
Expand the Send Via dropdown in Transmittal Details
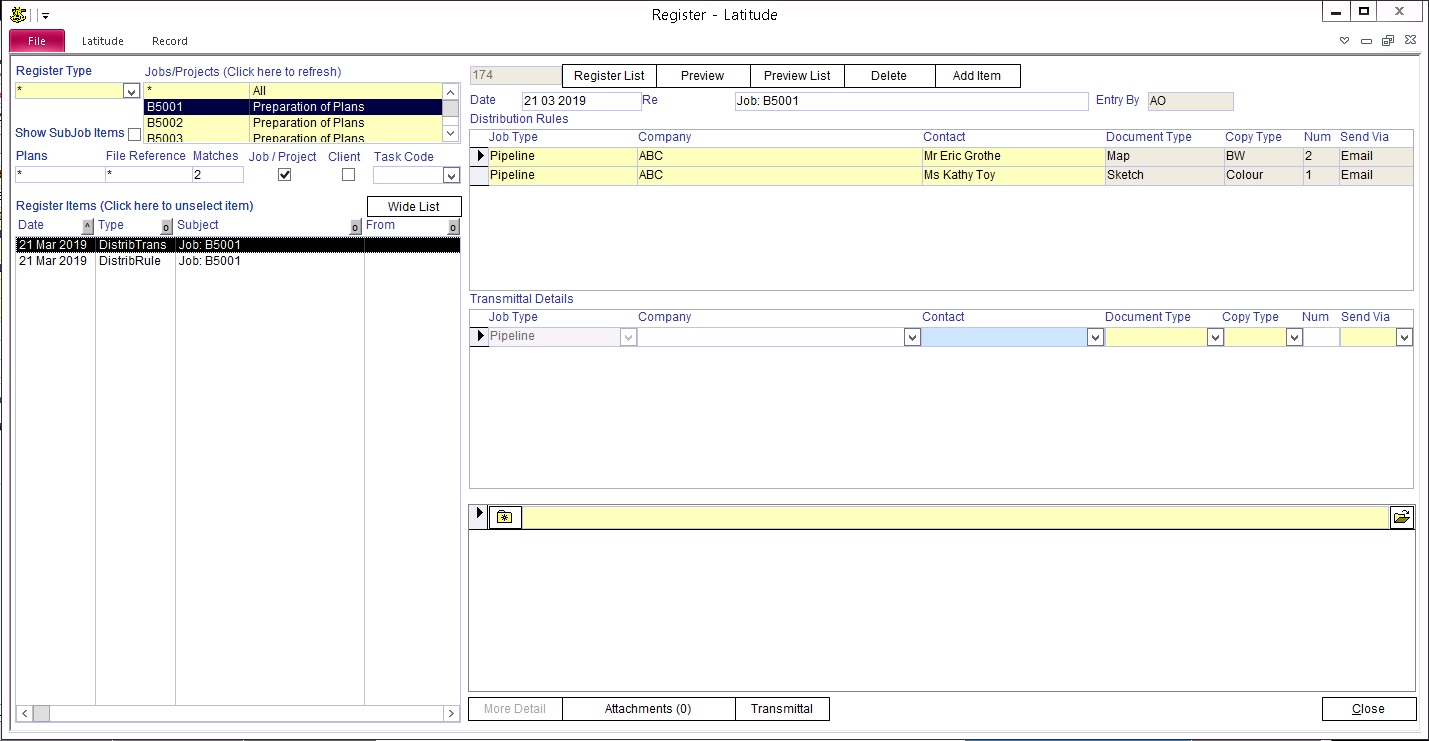pos(1404,338)
